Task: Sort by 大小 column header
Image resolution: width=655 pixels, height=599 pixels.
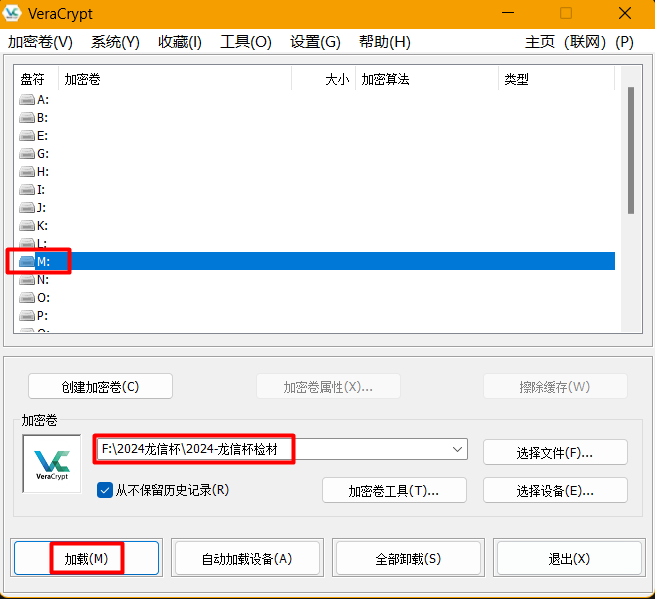Action: [324, 79]
